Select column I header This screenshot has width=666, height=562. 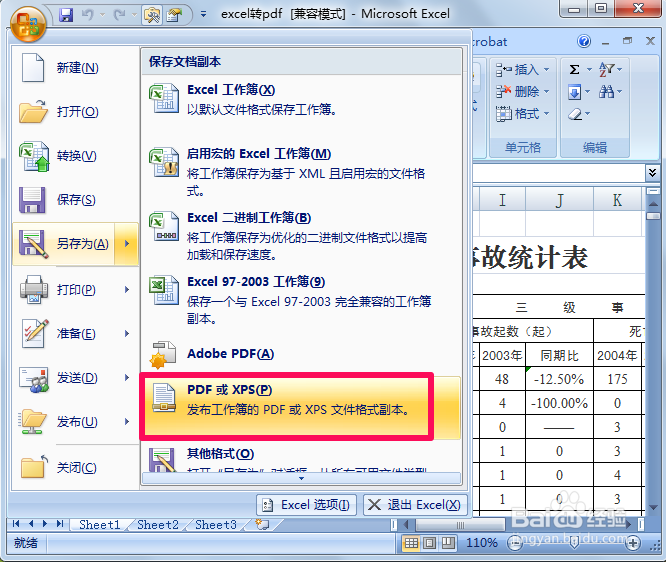click(x=502, y=200)
